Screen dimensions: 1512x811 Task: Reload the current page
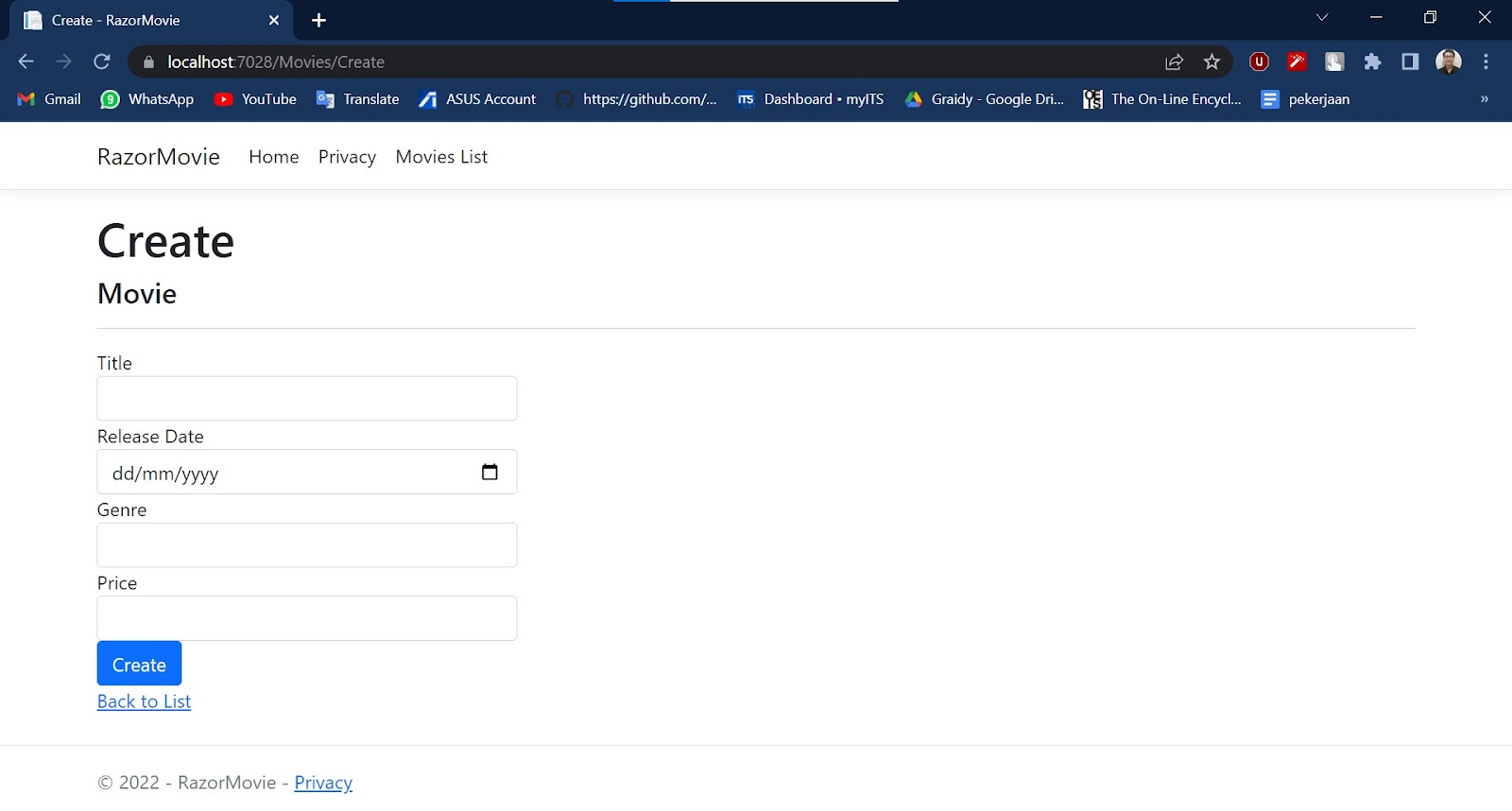tap(102, 61)
